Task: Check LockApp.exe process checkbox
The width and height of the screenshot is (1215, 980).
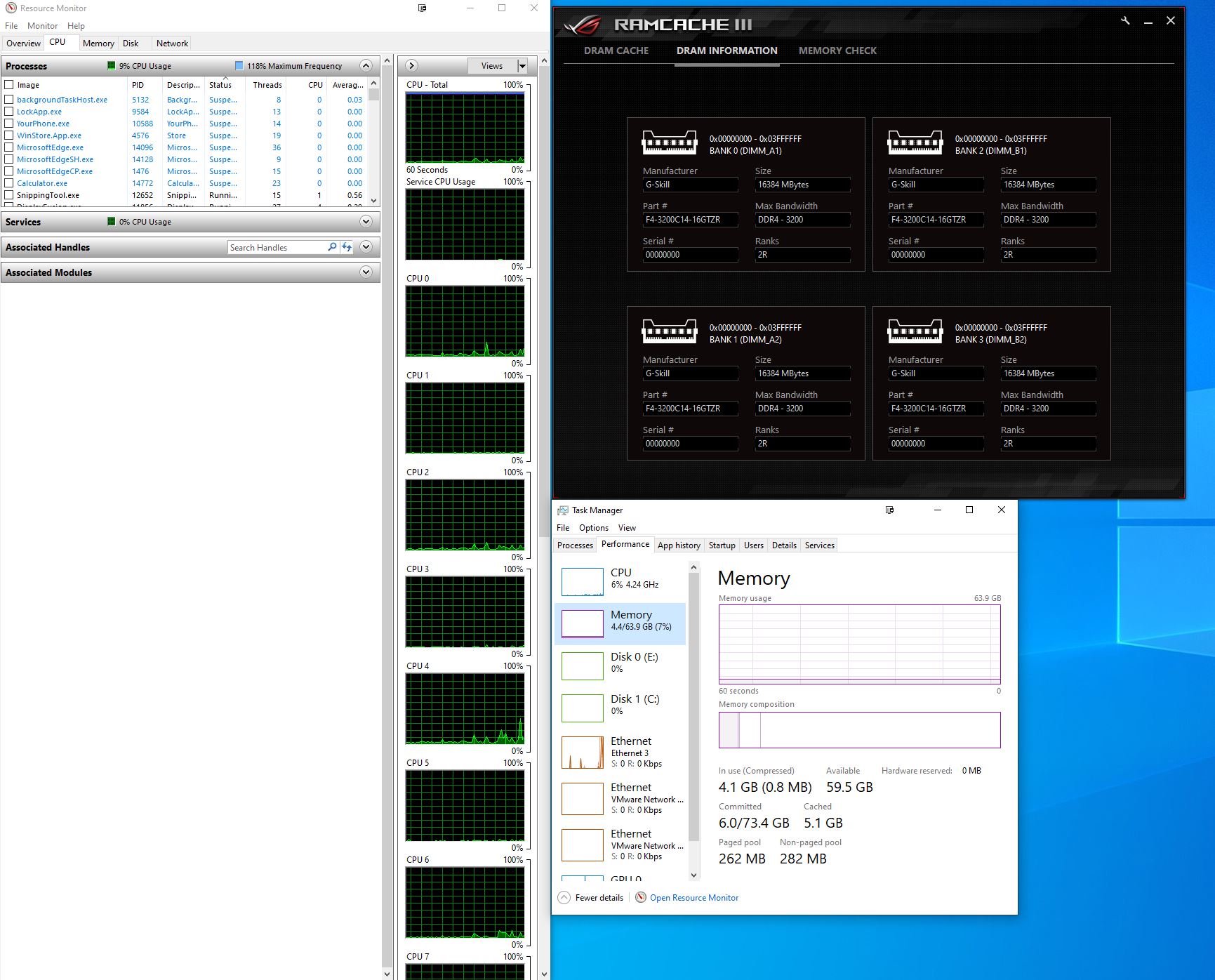Action: click(x=9, y=112)
